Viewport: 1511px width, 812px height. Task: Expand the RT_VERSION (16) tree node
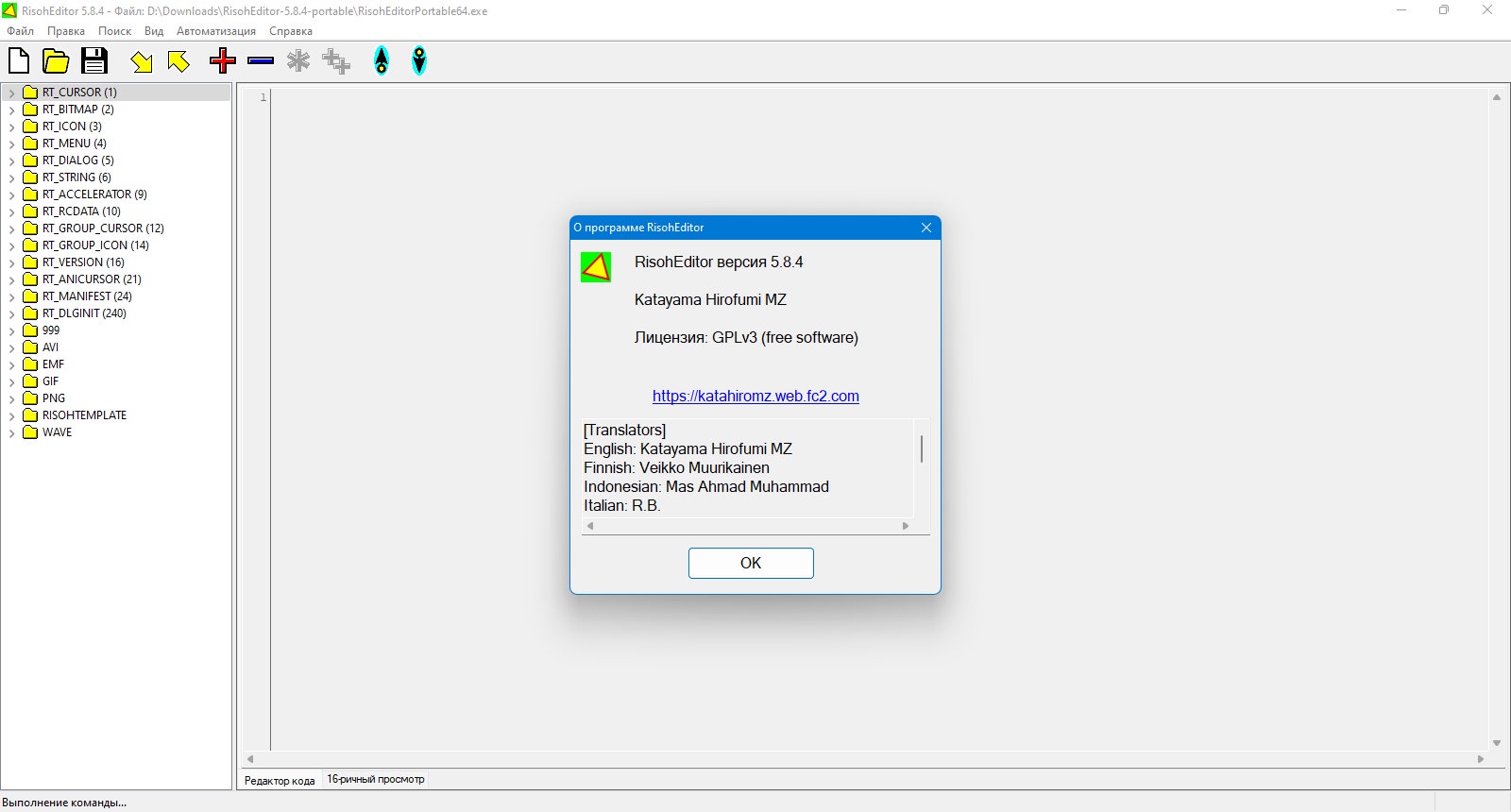coord(11,262)
